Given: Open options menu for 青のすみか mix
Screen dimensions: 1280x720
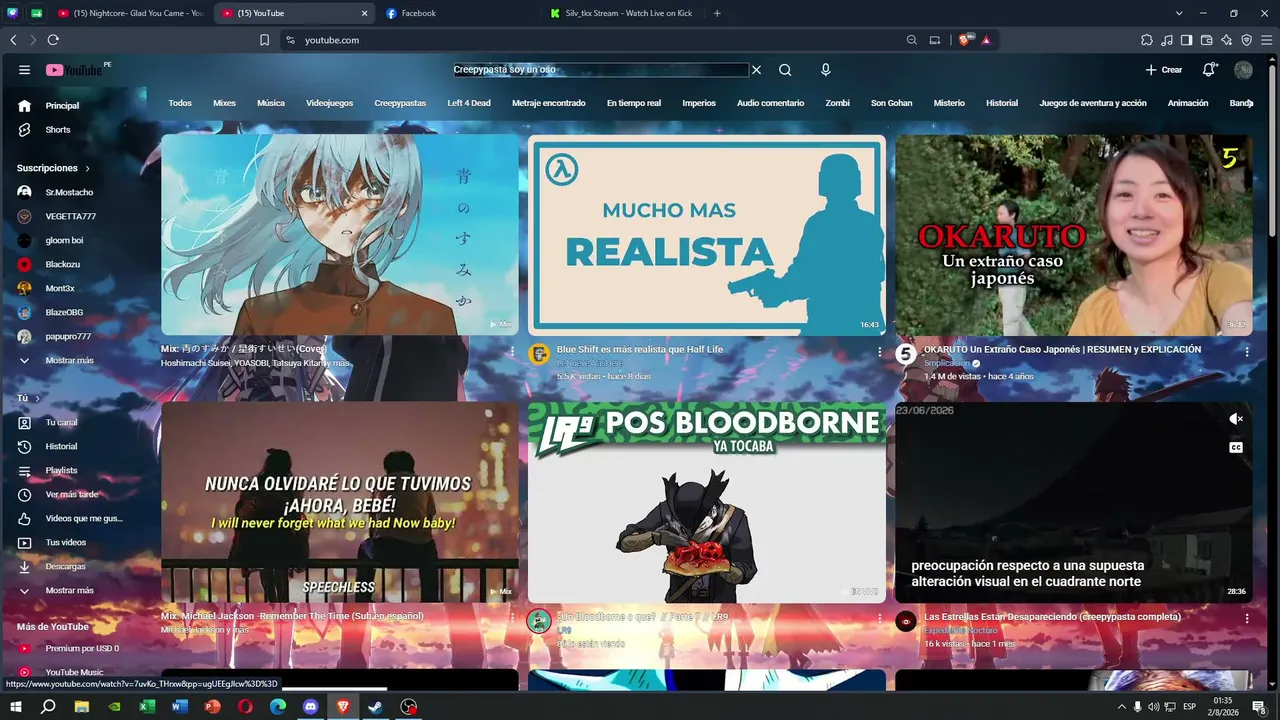Looking at the screenshot, I should pyautogui.click(x=513, y=352).
